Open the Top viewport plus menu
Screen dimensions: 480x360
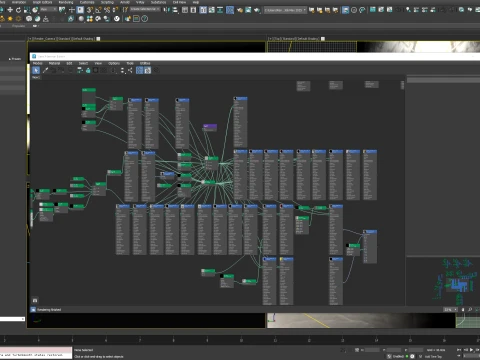[270, 39]
